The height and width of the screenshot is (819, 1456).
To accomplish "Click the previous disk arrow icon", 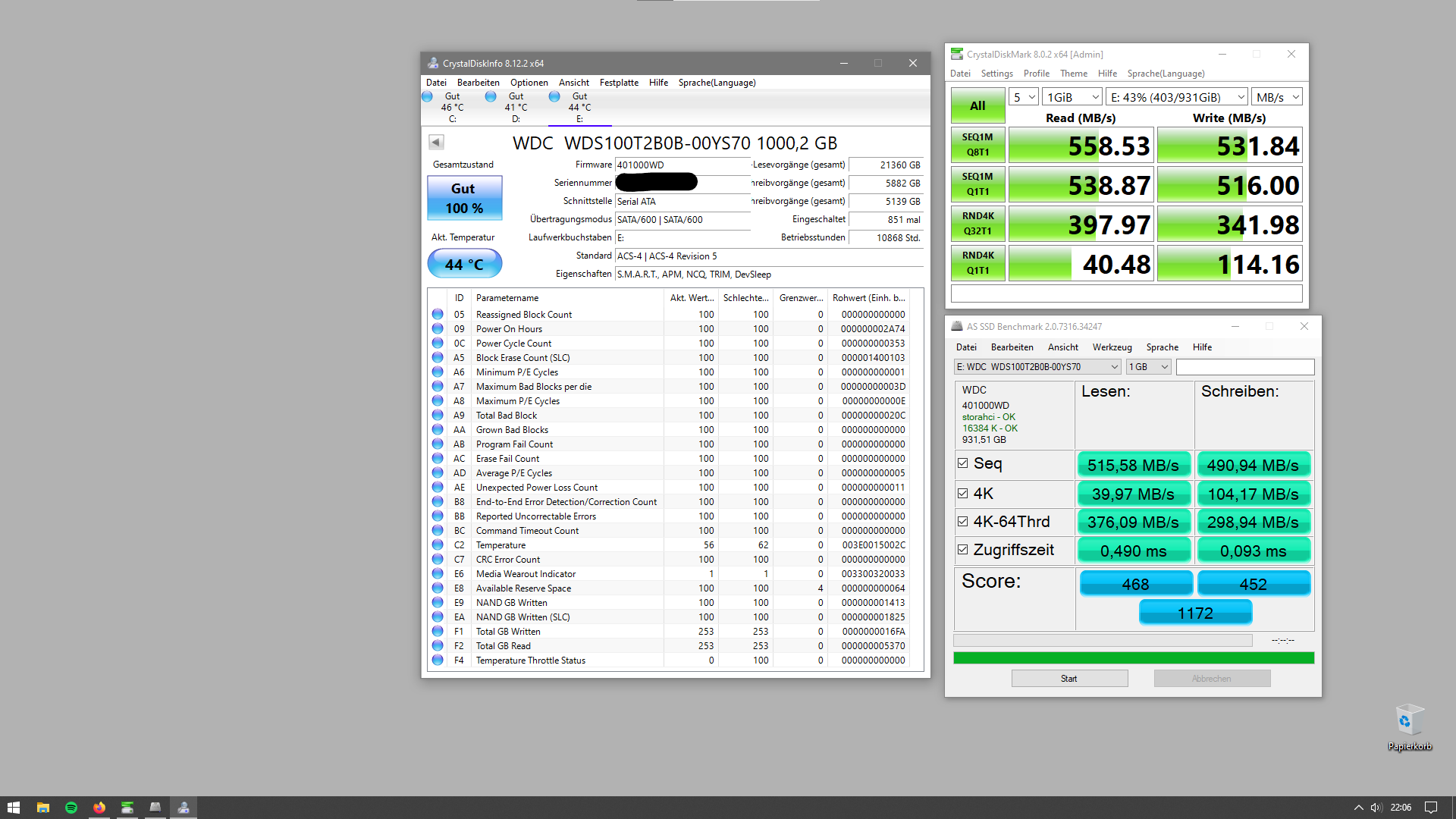I will (436, 142).
